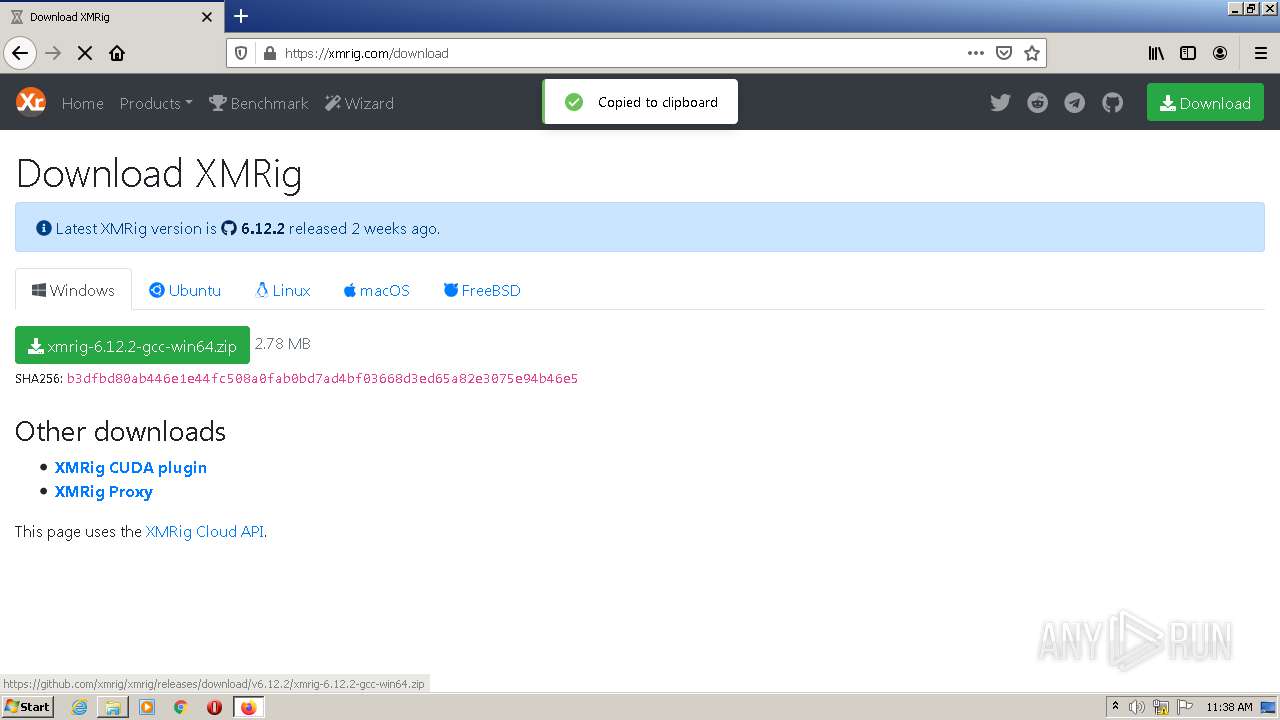Open the Telegram icon link
This screenshot has height=720, width=1280.
[1075, 103]
